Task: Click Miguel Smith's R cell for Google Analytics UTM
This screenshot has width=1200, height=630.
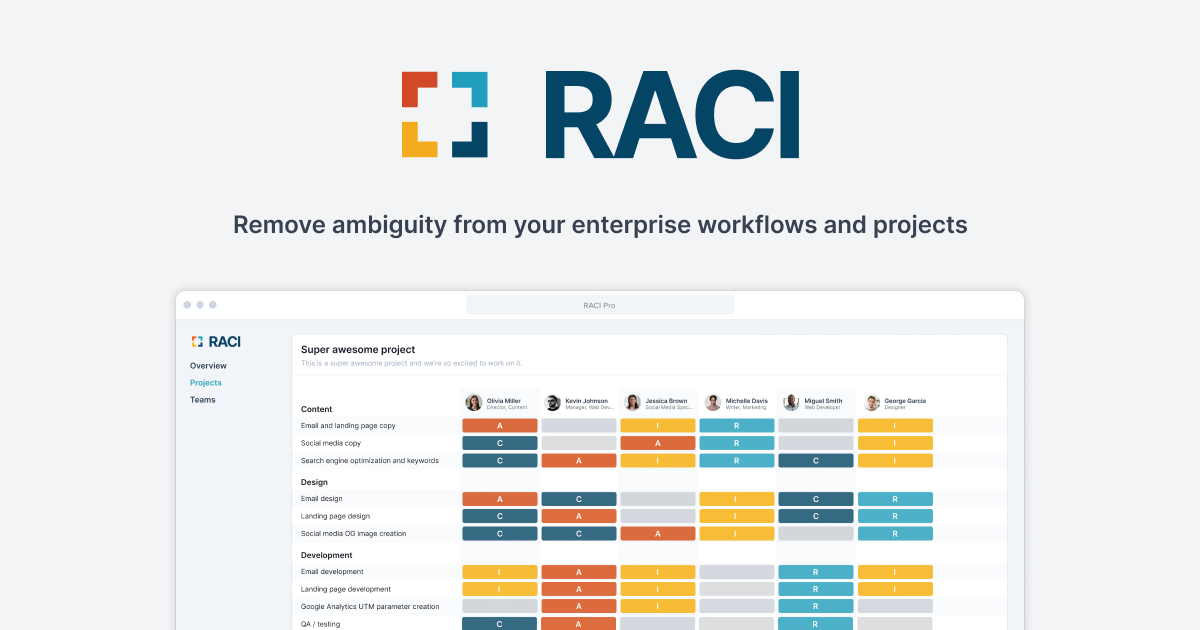Action: click(816, 607)
